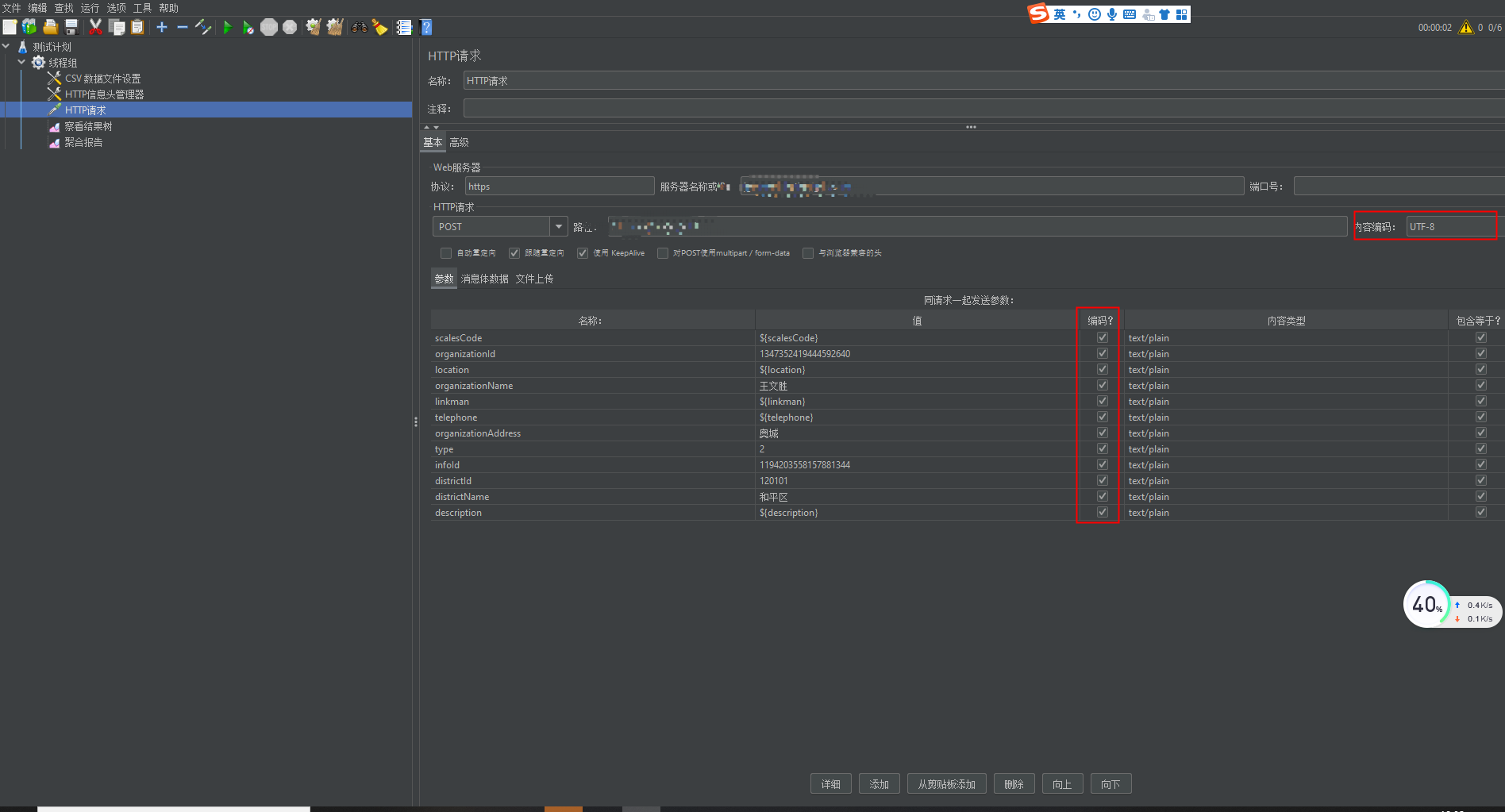Click the Sogou emoji smiley icon

point(1095,14)
